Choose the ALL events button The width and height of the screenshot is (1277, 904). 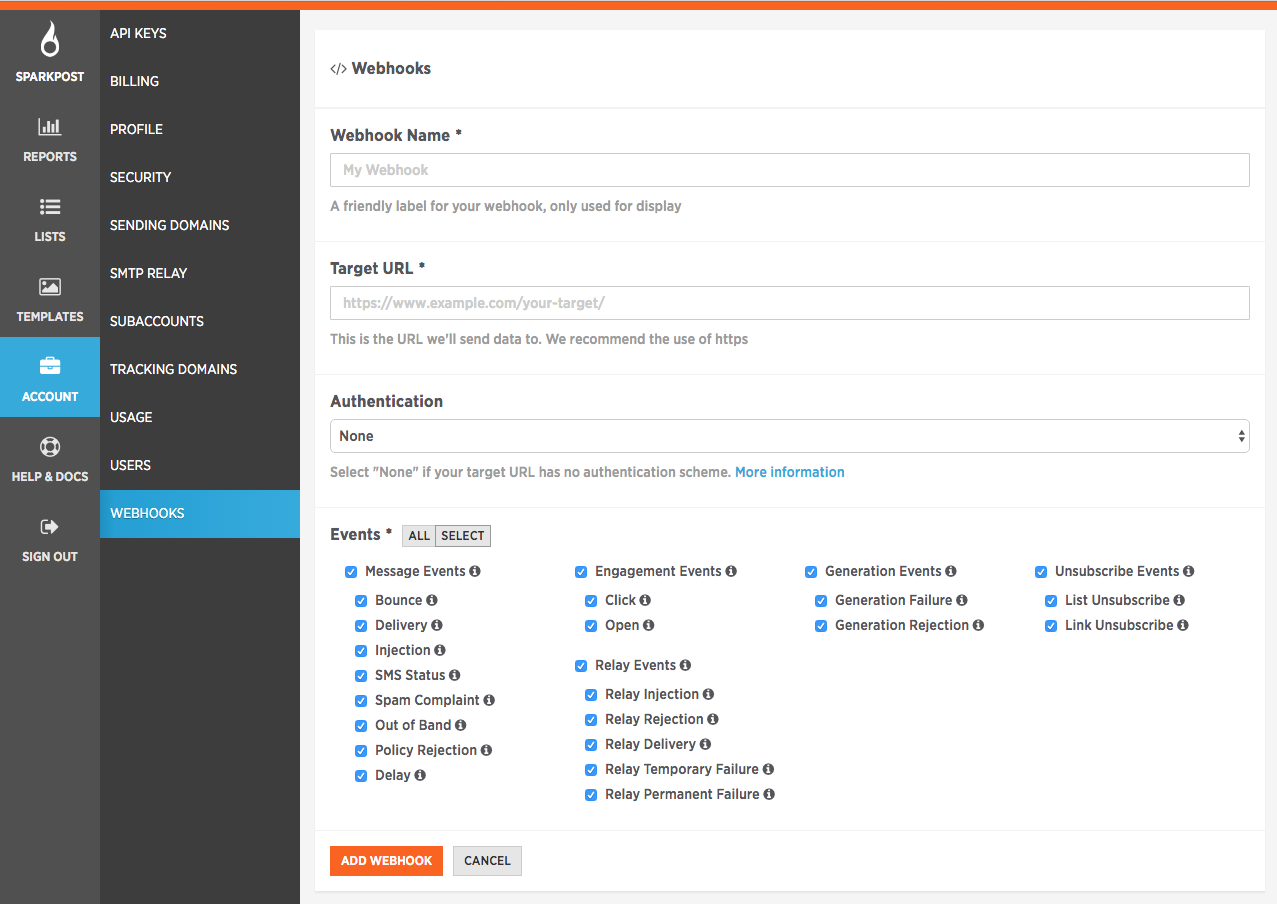click(x=419, y=536)
